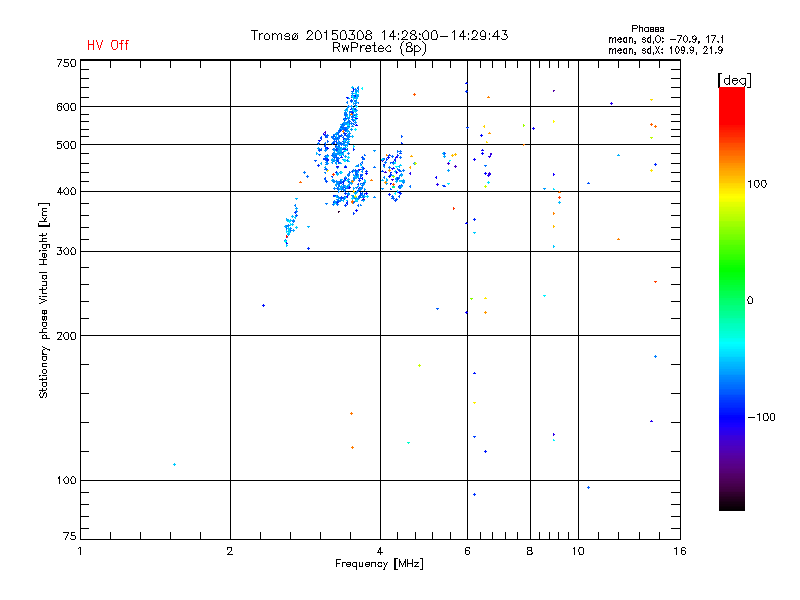The image size is (800, 600).
Task: Select 'mean, sd,X: 109.9, 21.9' line
Action: click(x=666, y=50)
